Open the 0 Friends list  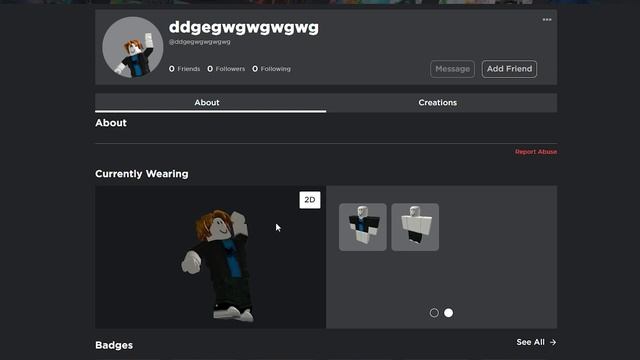click(x=184, y=69)
